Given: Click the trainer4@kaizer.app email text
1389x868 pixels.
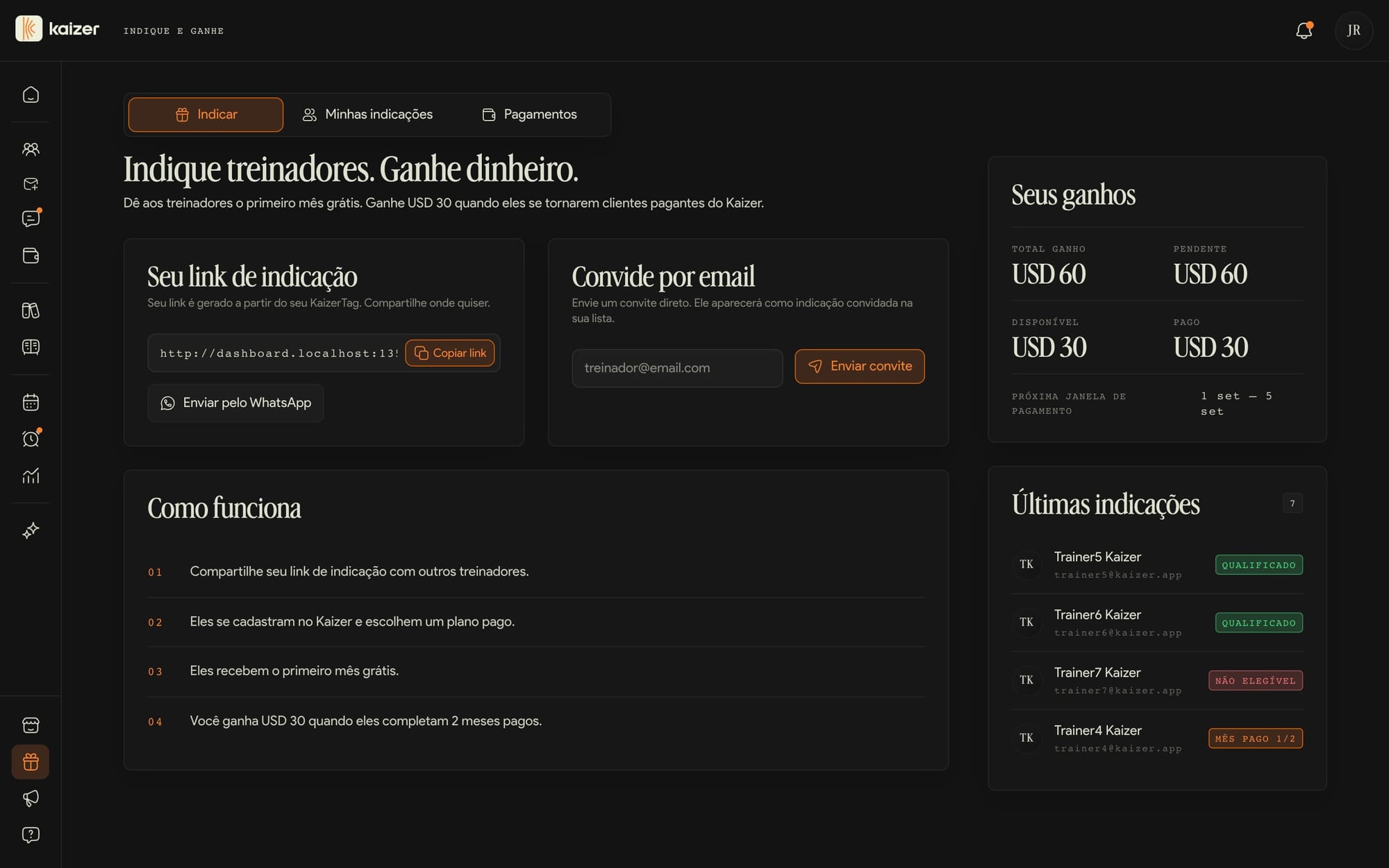Looking at the screenshot, I should (x=1117, y=749).
